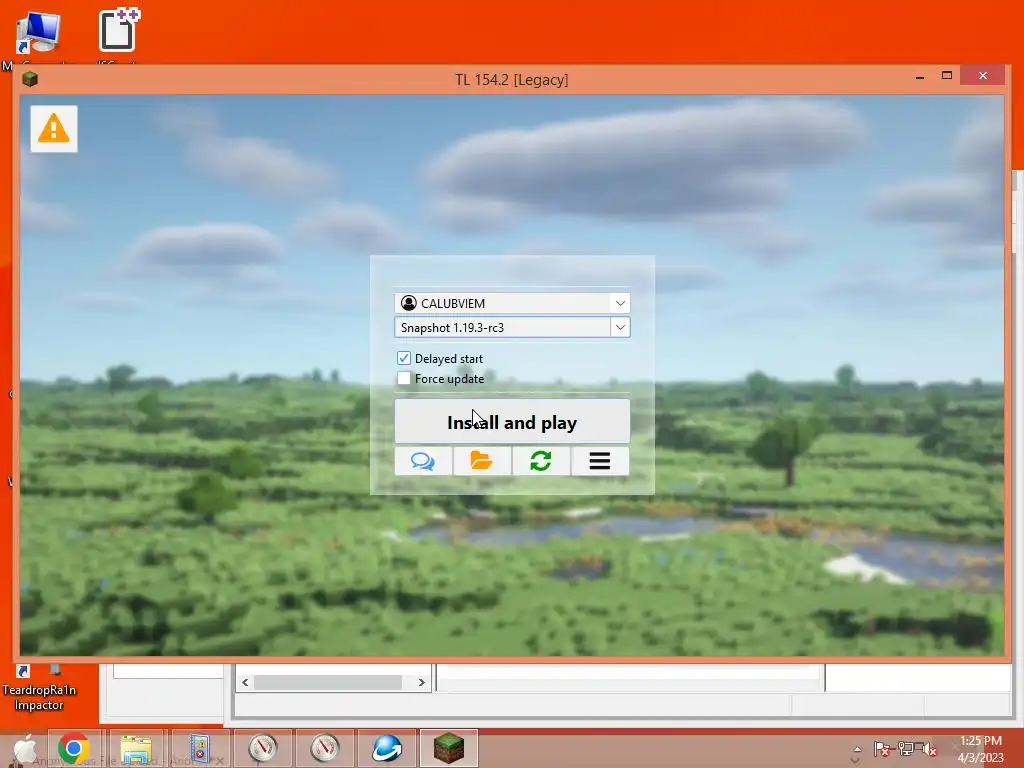Open the second Safari compass taskbar icon

tap(325, 748)
